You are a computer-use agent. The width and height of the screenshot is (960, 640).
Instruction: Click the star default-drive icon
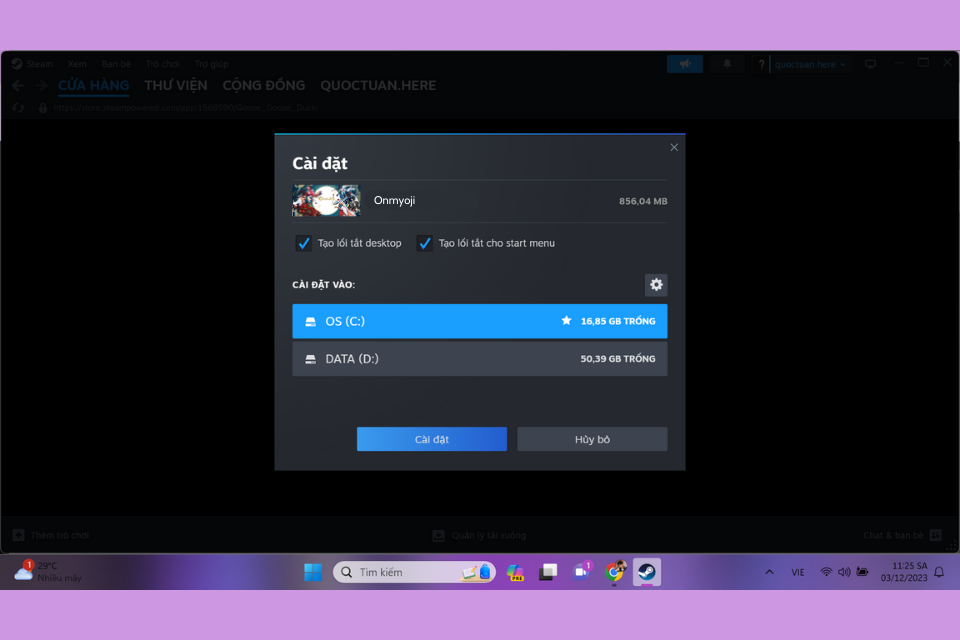[x=566, y=320]
